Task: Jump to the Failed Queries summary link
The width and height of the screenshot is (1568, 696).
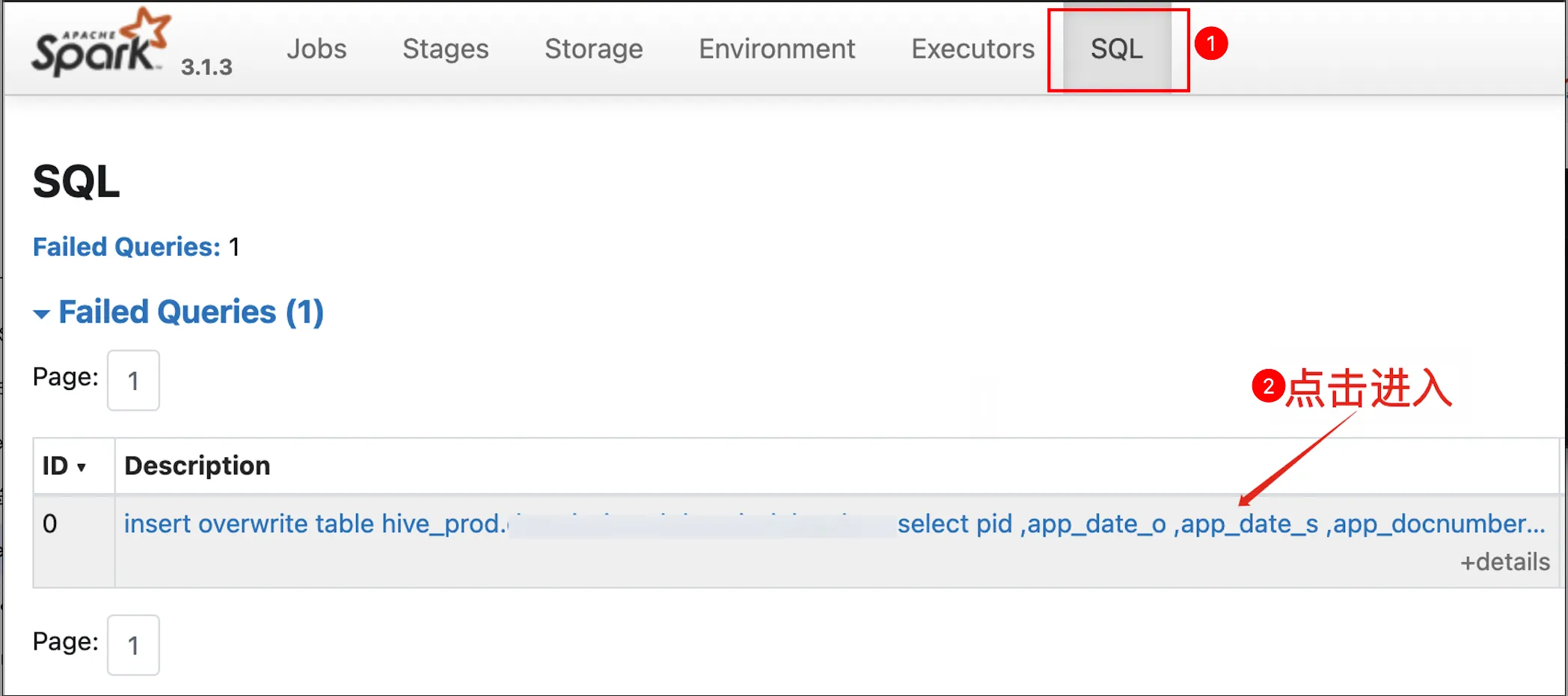Action: 126,247
